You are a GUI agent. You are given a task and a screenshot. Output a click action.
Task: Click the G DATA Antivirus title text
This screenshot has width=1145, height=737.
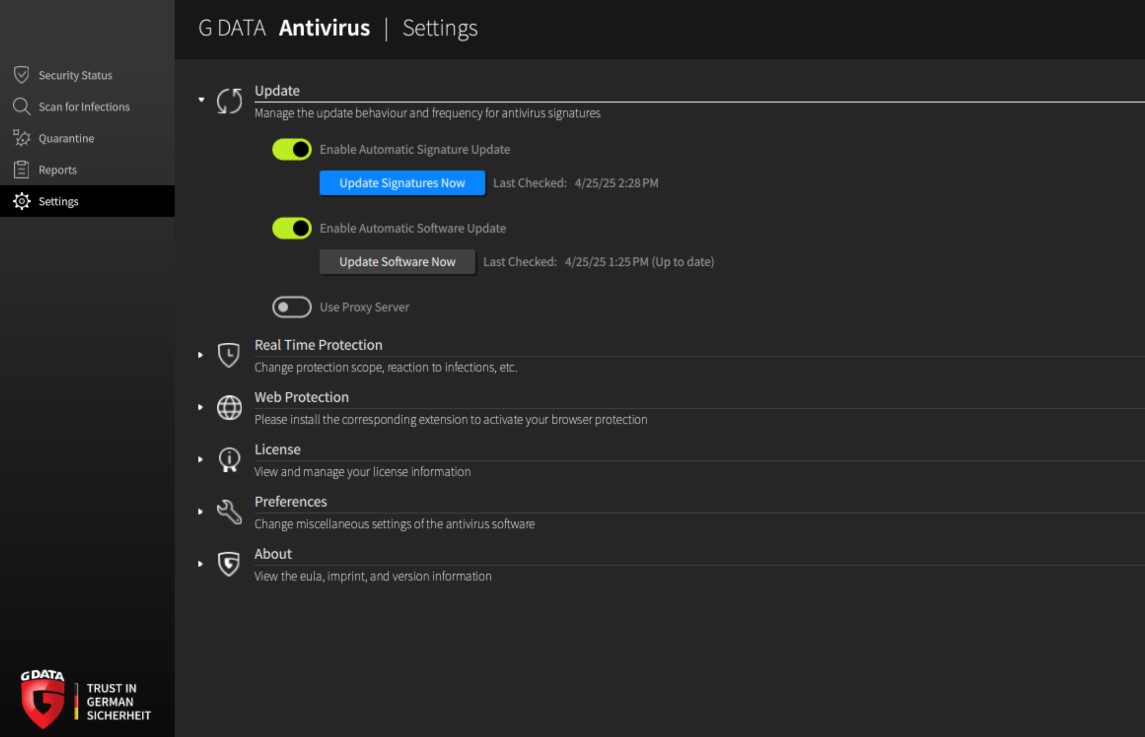[284, 28]
